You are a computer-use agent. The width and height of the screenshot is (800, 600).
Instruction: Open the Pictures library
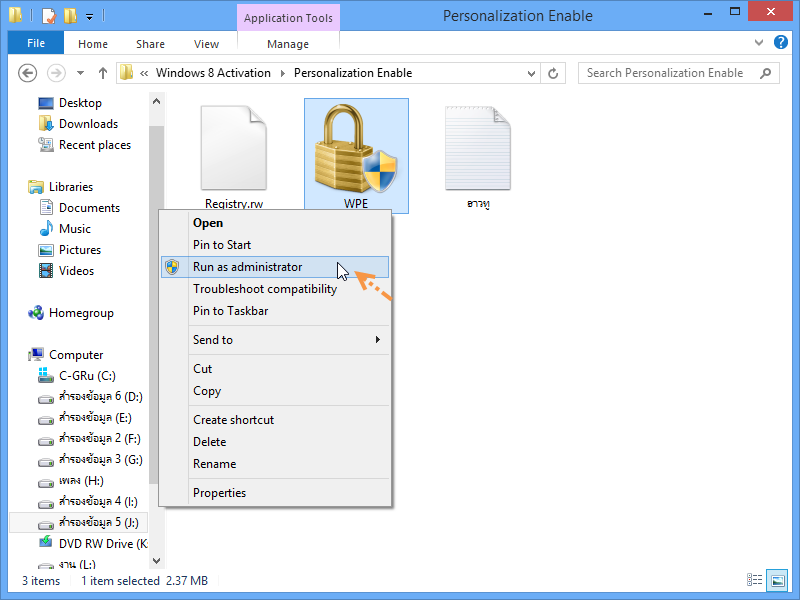(70, 250)
